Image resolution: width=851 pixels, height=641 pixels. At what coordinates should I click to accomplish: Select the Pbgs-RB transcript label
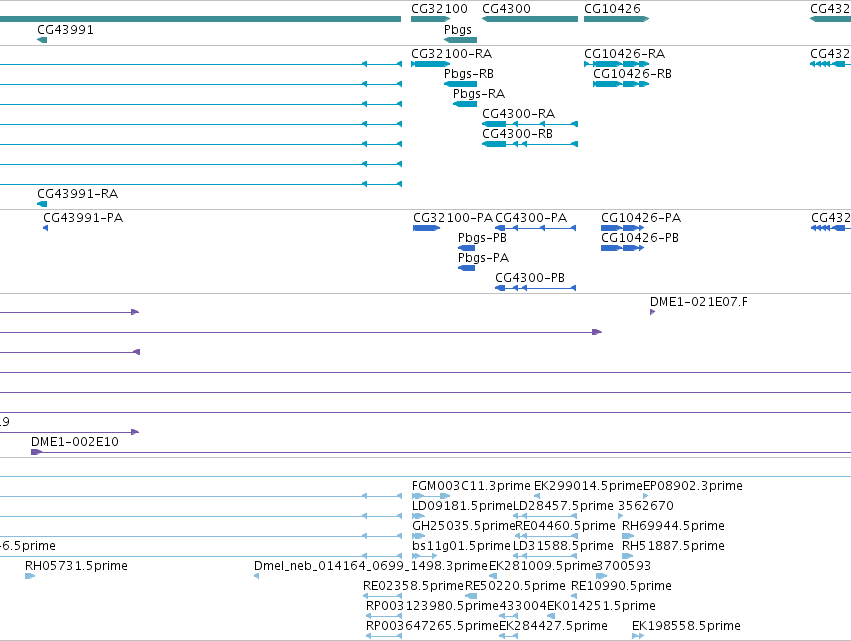coord(469,74)
